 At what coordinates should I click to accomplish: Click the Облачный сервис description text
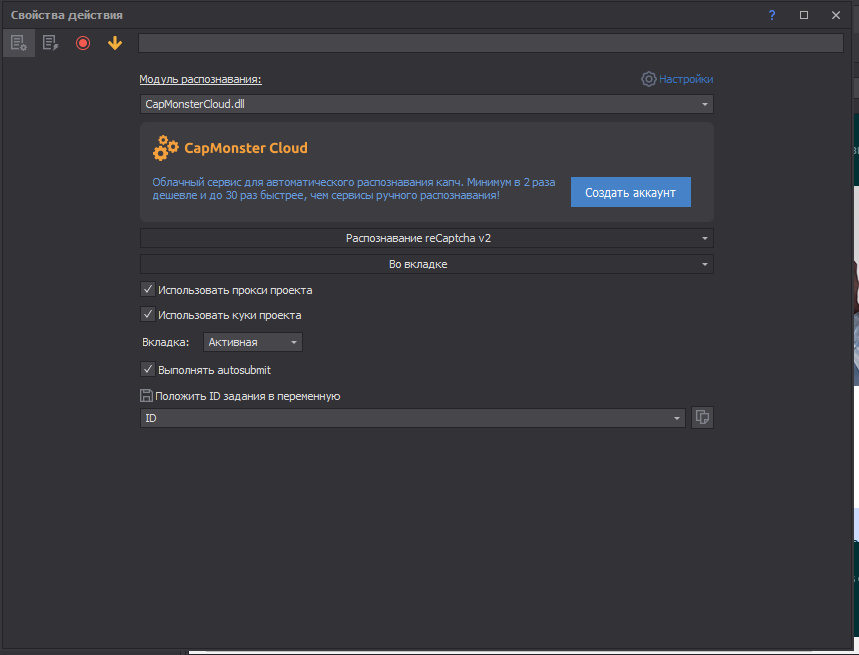[354, 189]
